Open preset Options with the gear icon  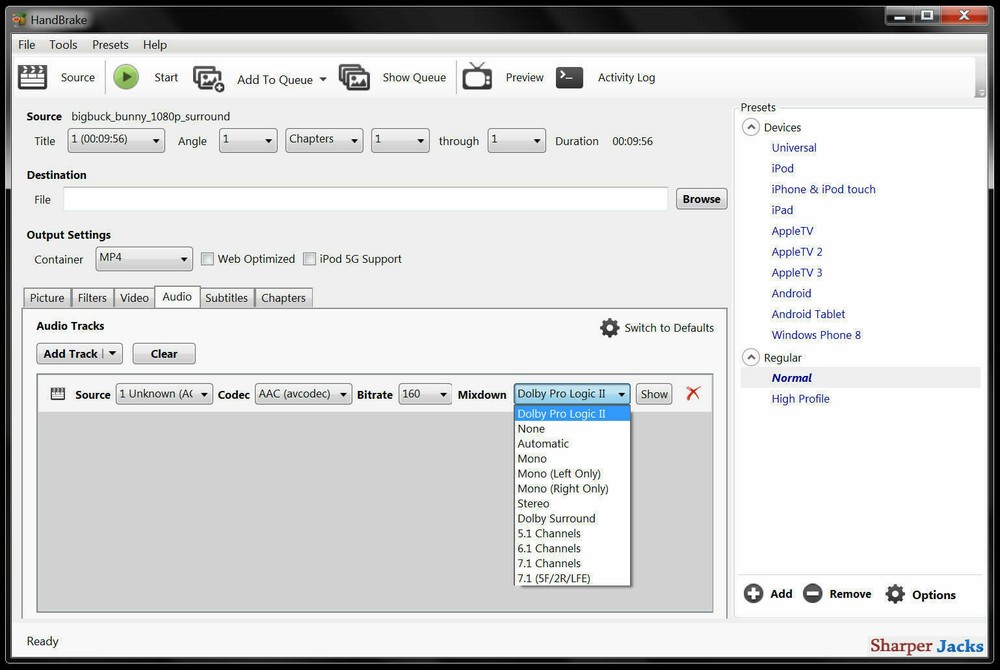(x=895, y=593)
